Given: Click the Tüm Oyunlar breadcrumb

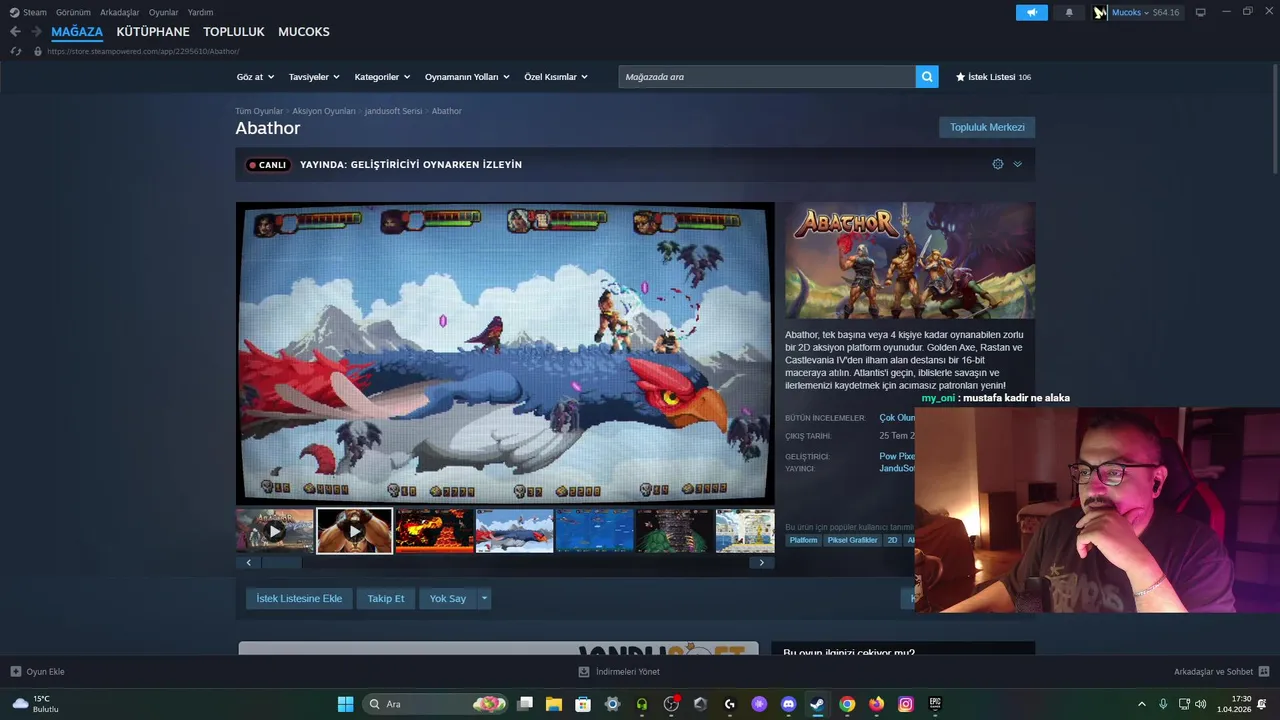Looking at the screenshot, I should [x=259, y=111].
